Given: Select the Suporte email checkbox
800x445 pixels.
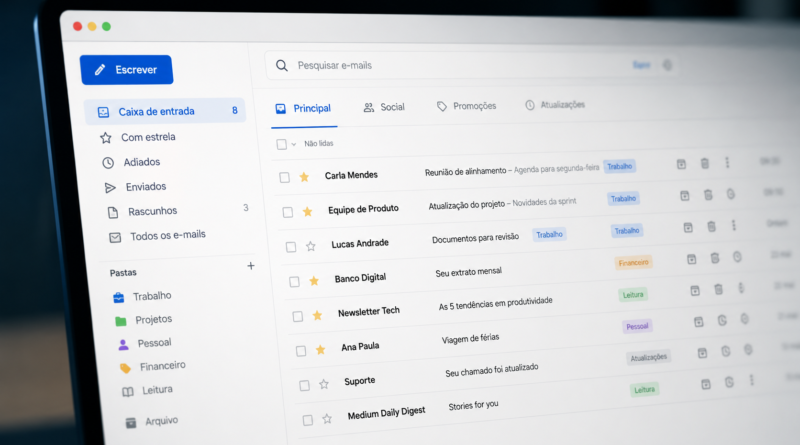Looking at the screenshot, I should pos(304,385).
